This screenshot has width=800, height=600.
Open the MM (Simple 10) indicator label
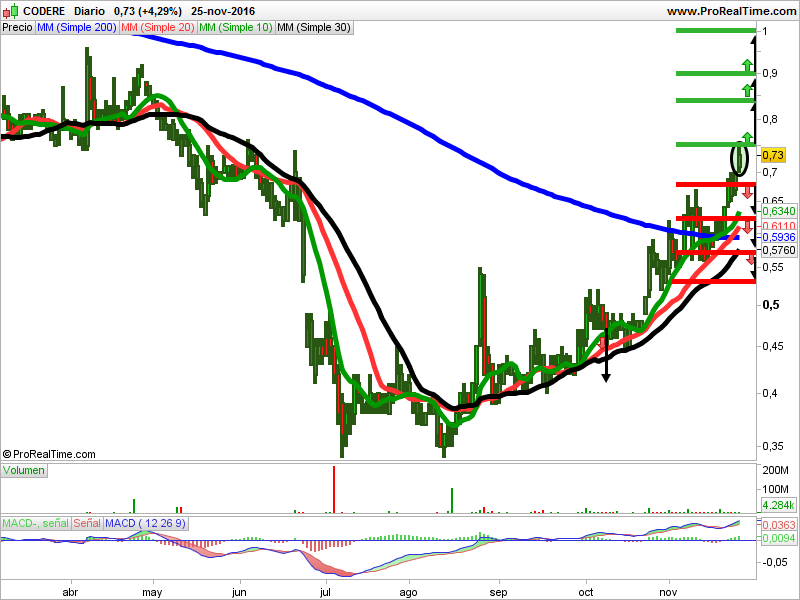tap(236, 28)
